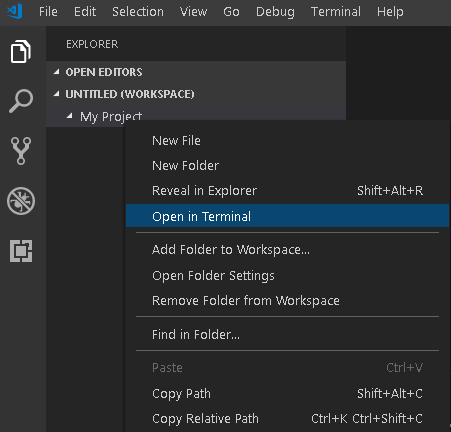Open the Extensions icon in activity bar

[x=21, y=251]
